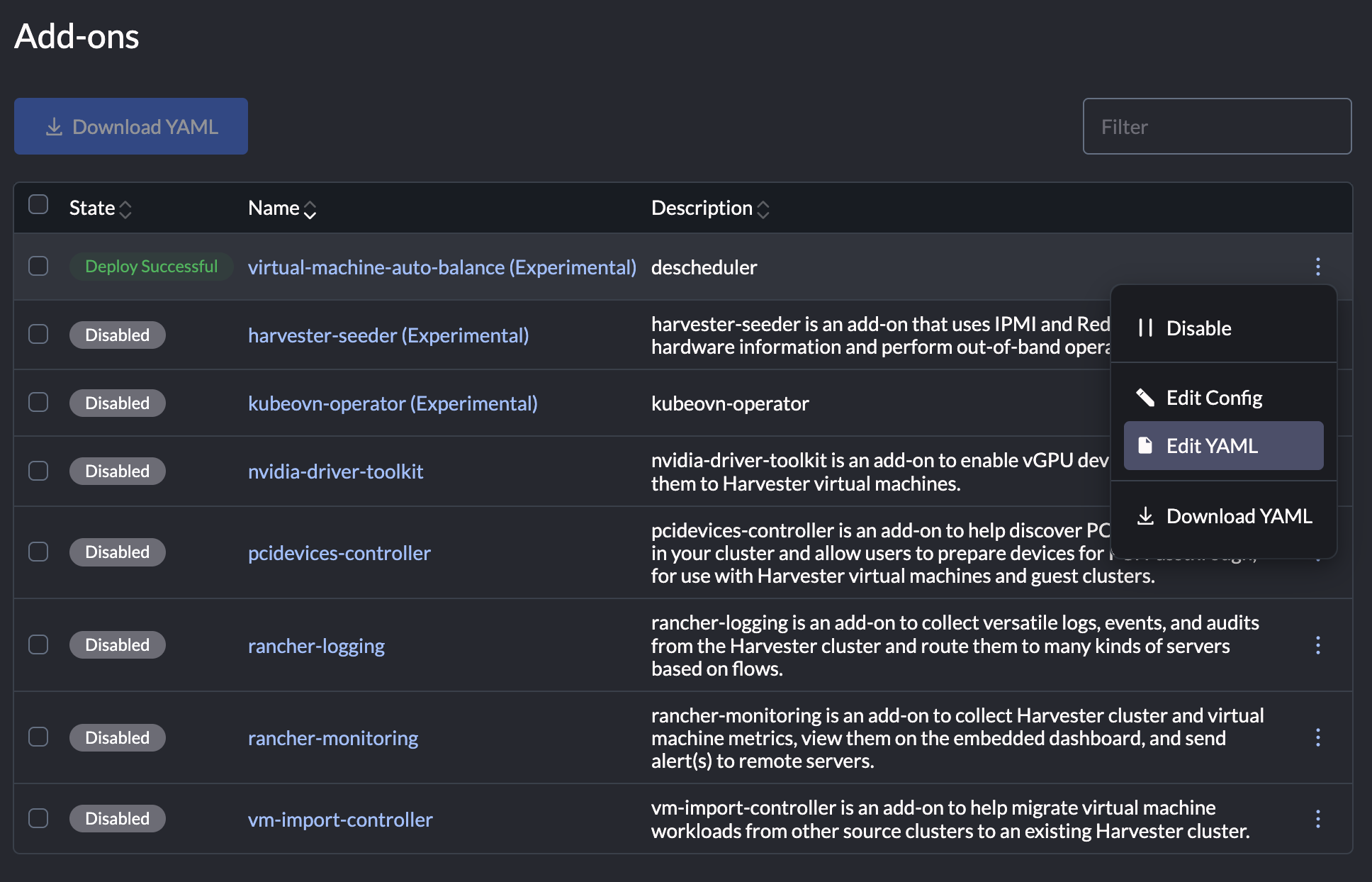1372x882 pixels.
Task: Open actions menu for virtual-machine-auto-balance row
Action: [1317, 267]
